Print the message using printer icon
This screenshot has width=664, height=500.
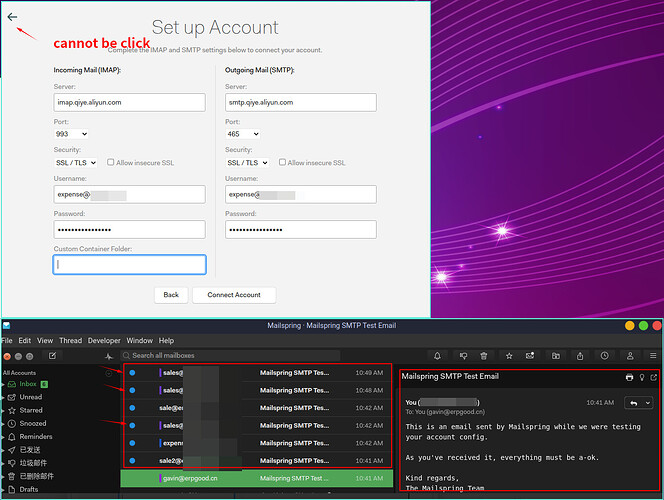pos(629,377)
